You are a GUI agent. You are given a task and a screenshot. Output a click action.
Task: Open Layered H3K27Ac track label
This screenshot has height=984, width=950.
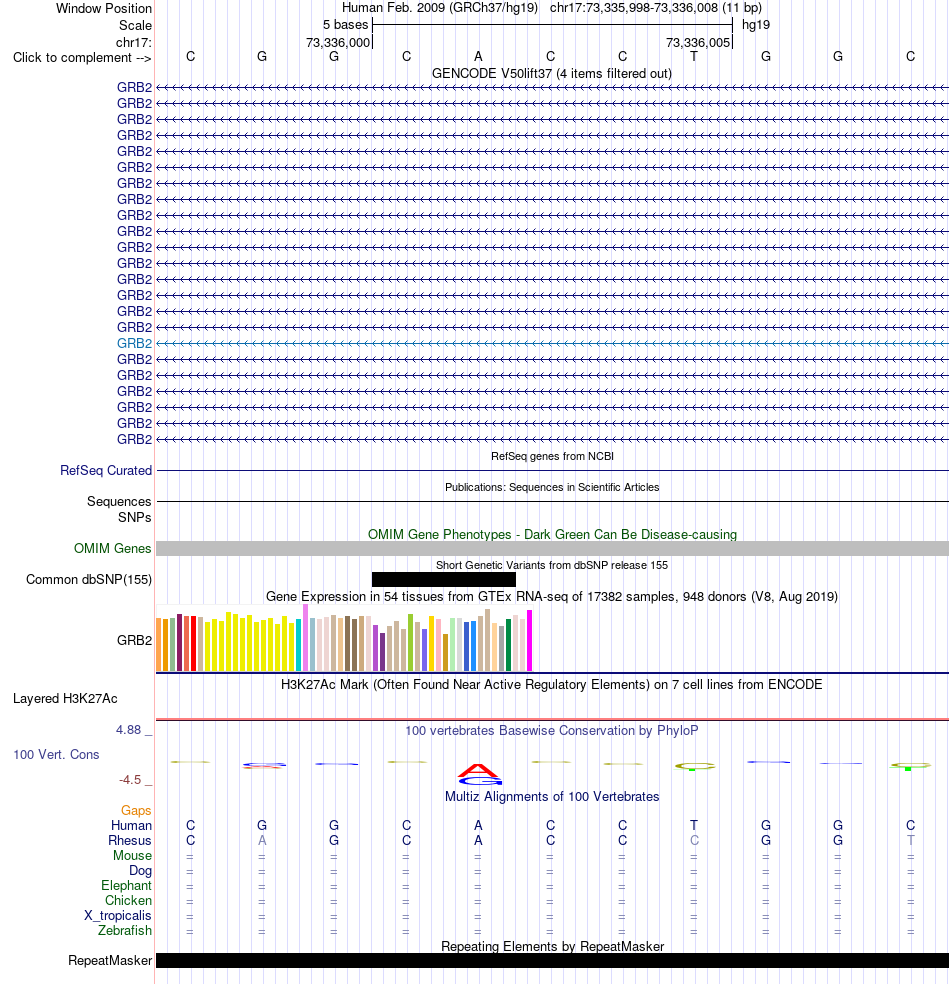coord(65,698)
